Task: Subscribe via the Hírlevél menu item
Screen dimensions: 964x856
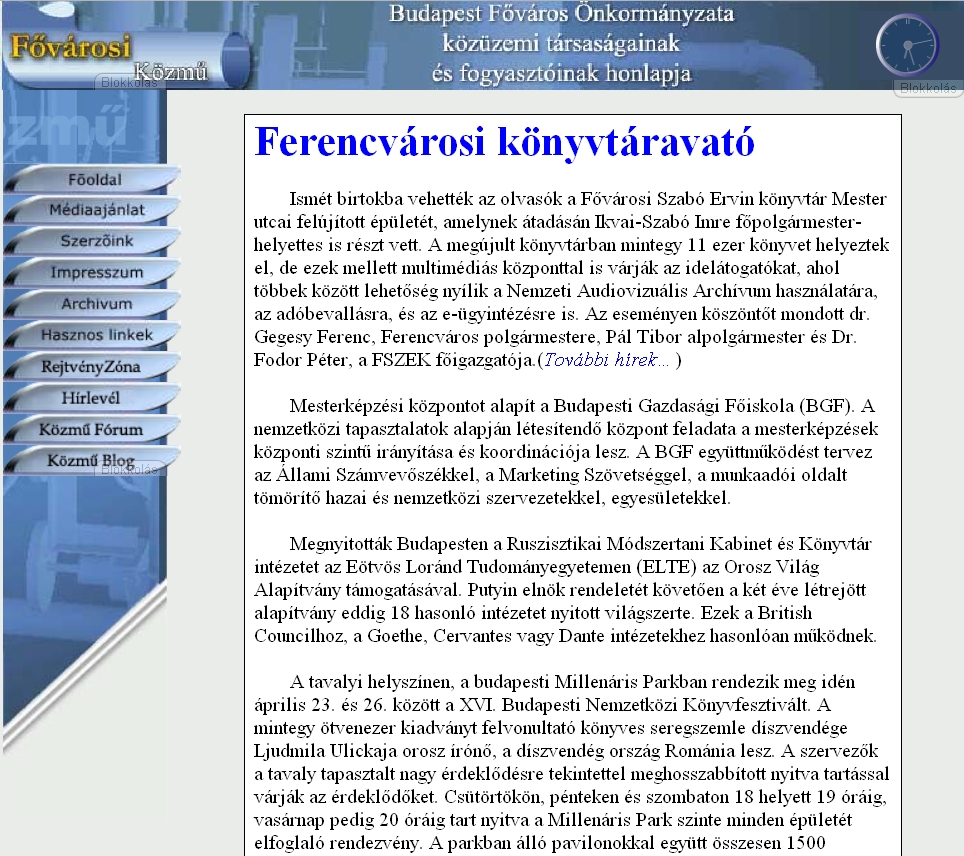Action: coord(92,398)
